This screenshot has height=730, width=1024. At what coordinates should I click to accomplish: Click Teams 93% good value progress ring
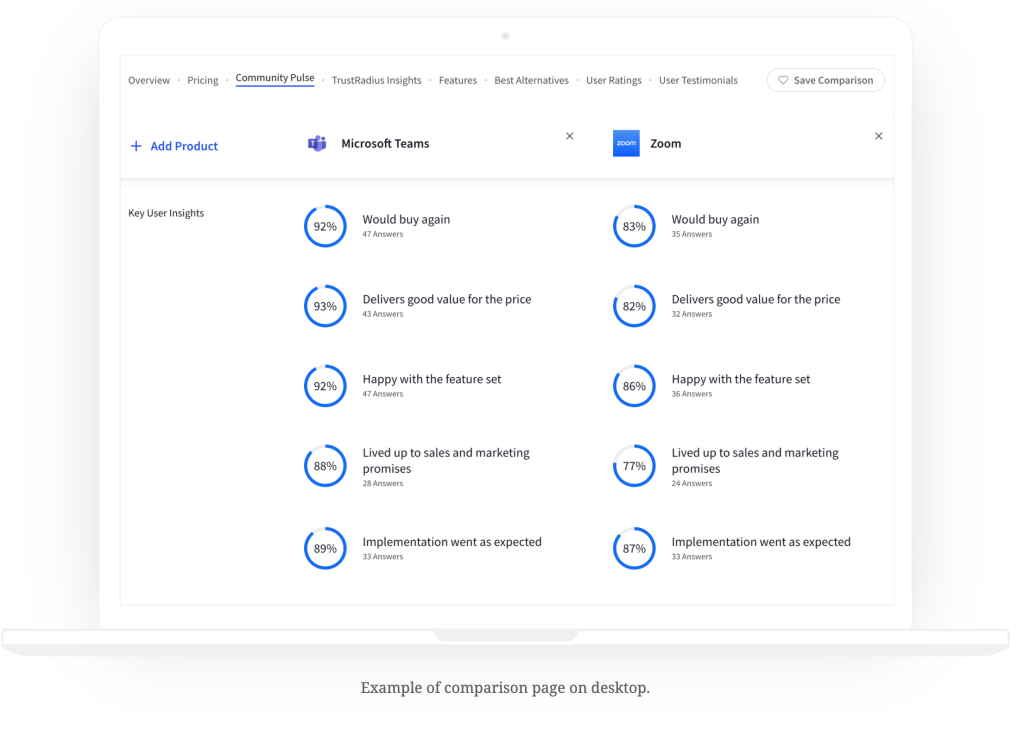click(325, 307)
